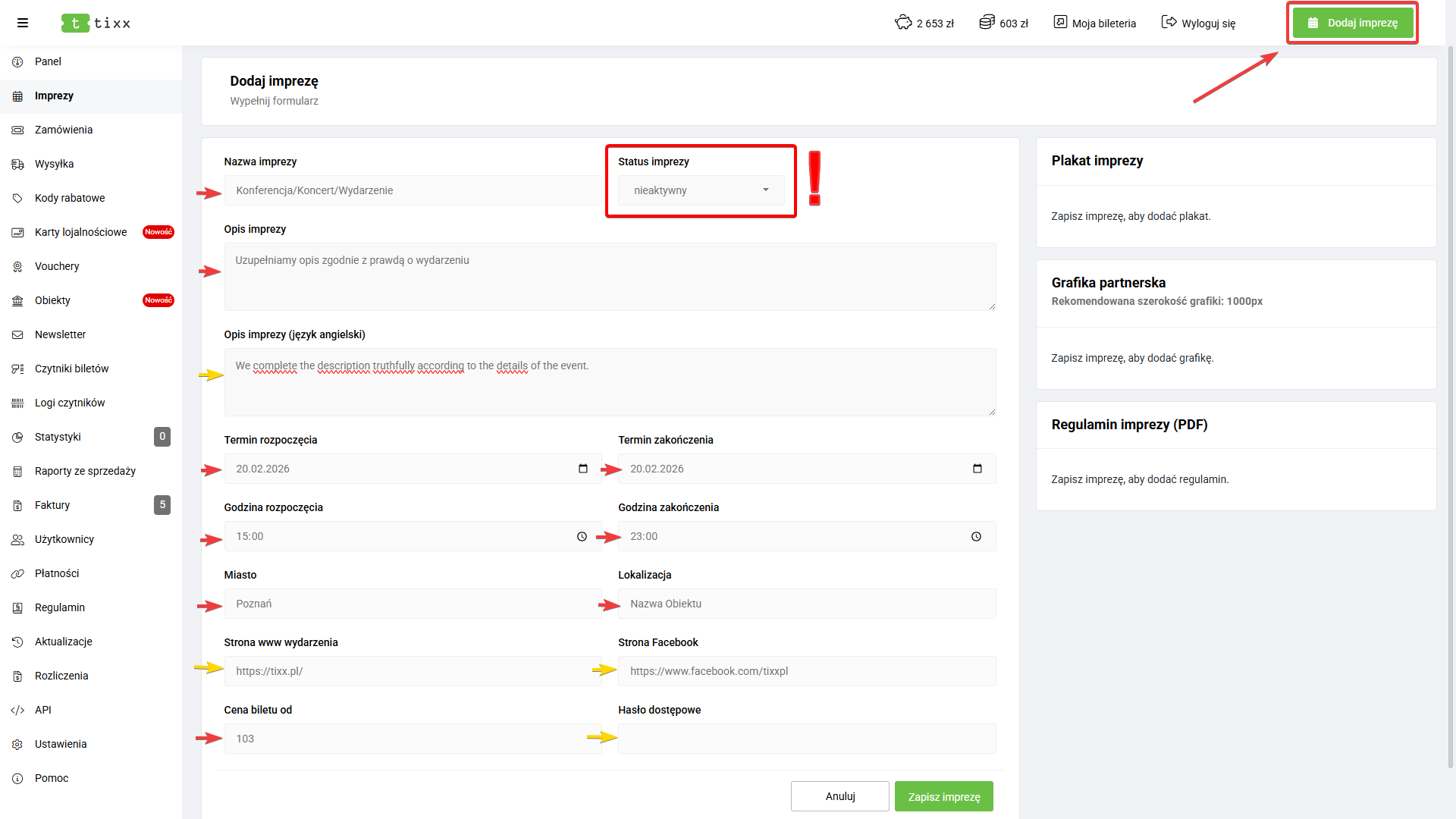The image size is (1456, 819).
Task: Open Faktury section in sidebar
Action: point(52,505)
